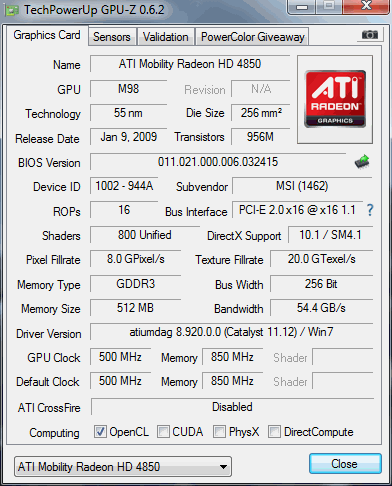Click the Memory Size field 512 MB

pos(136,308)
